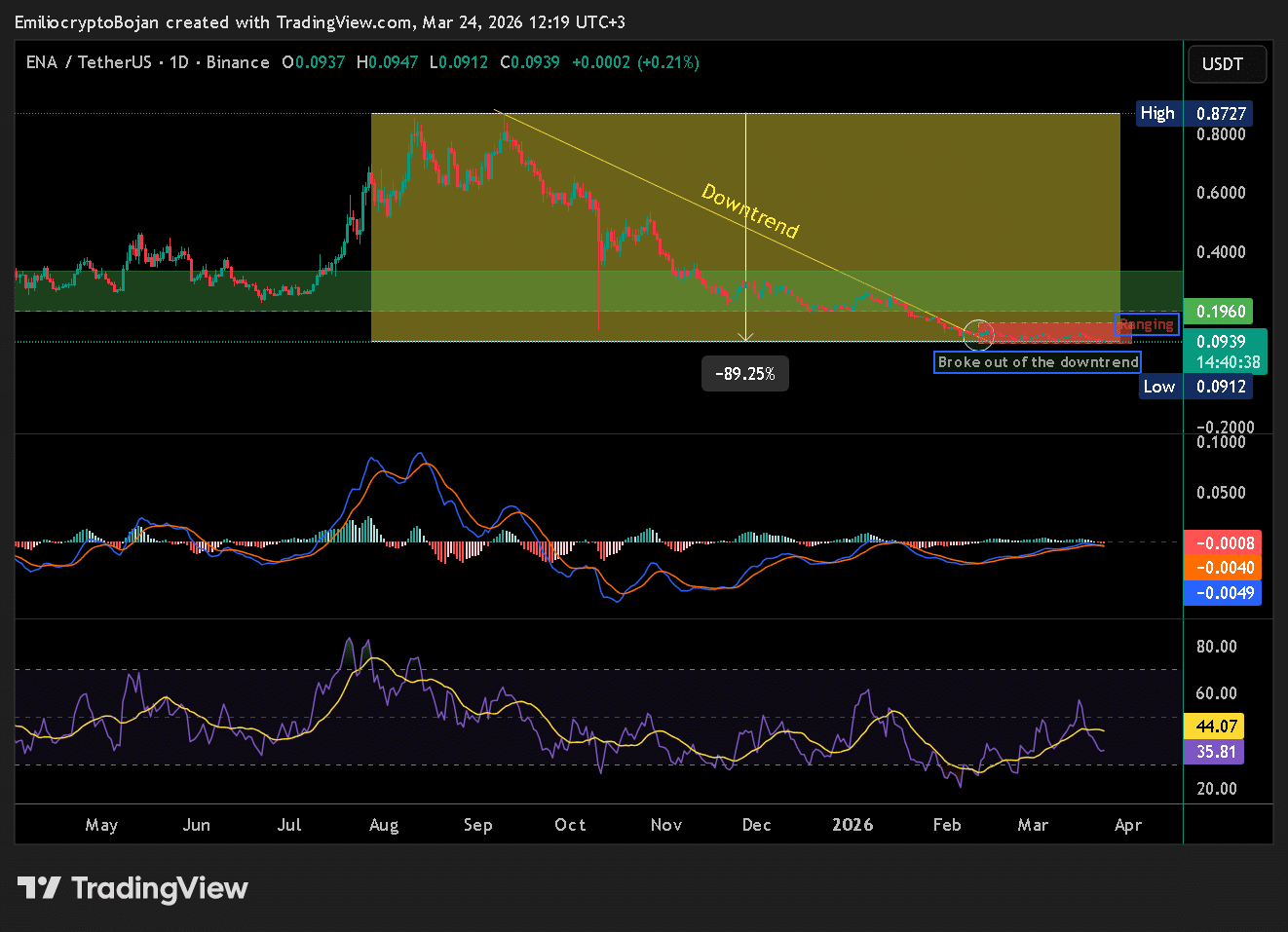
Task: Click the 2026 label on the time axis
Action: coord(852,825)
